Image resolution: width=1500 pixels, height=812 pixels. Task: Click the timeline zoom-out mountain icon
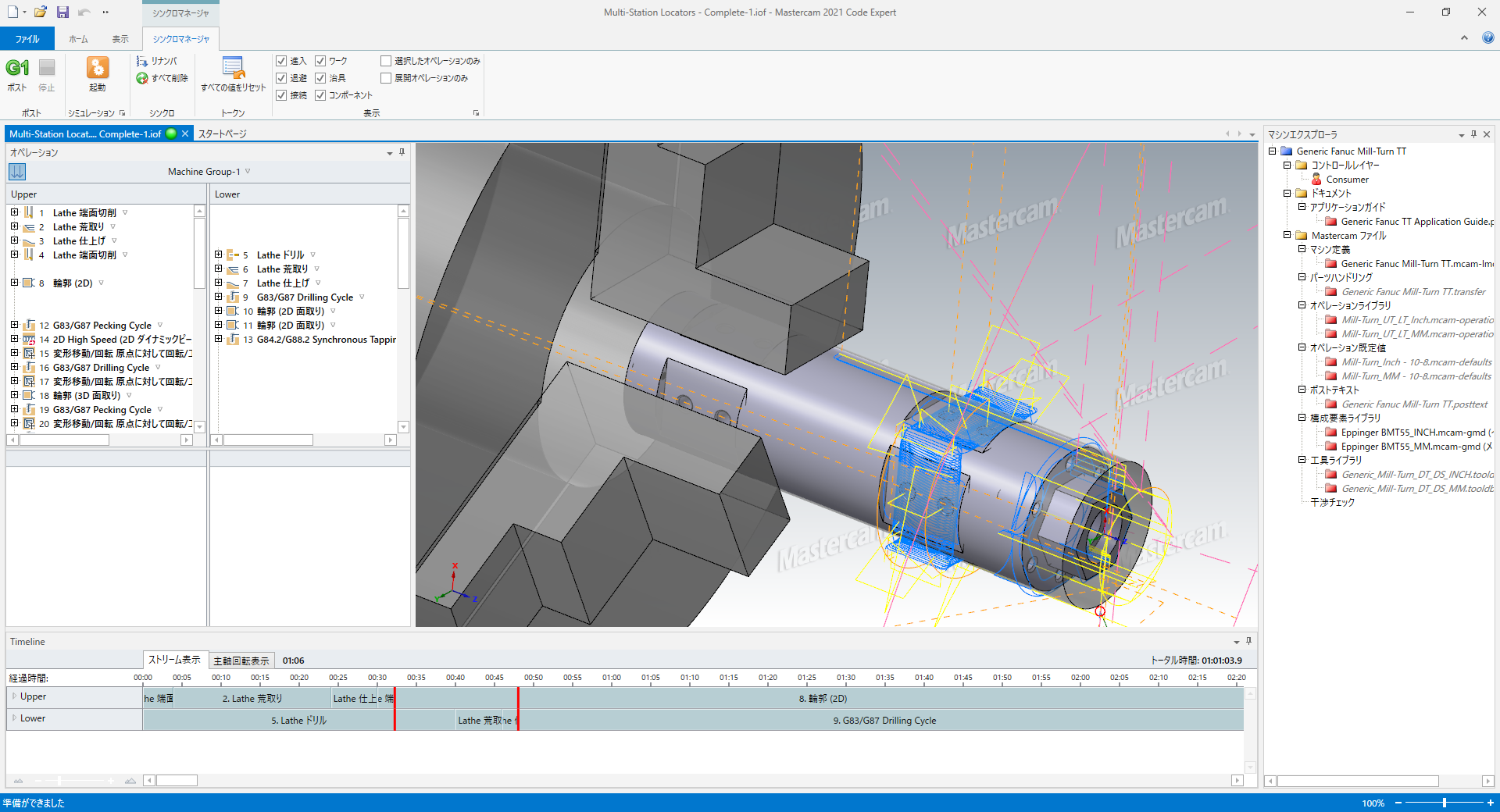[x=18, y=781]
